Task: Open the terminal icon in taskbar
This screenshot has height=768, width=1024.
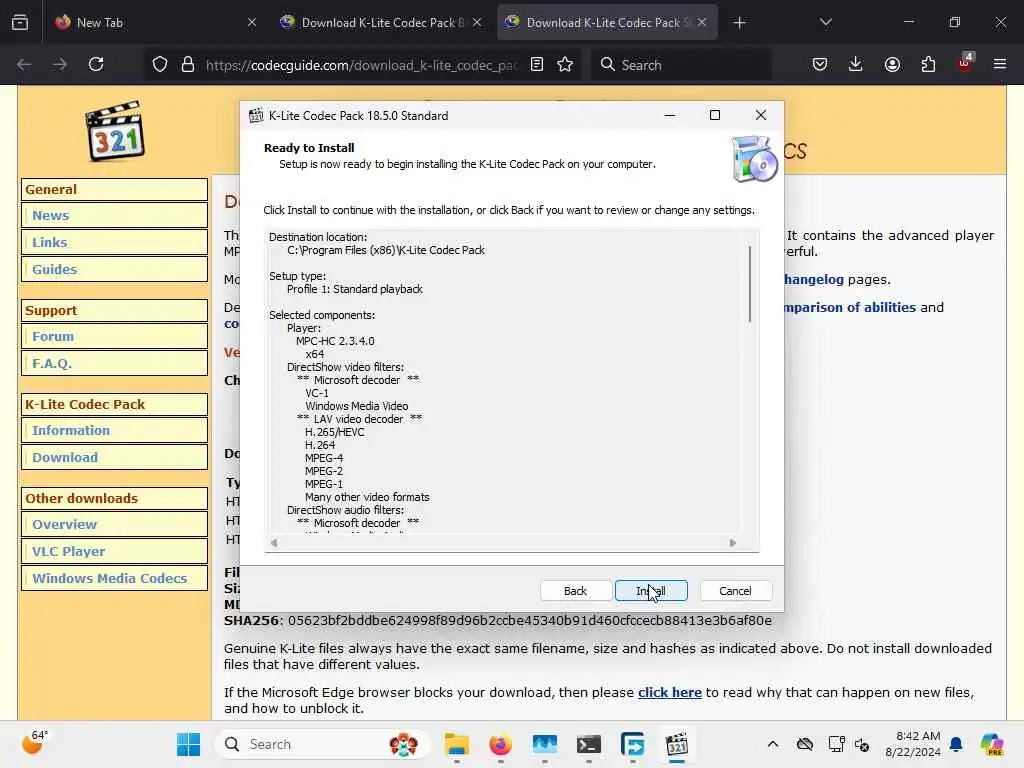Action: (588, 744)
